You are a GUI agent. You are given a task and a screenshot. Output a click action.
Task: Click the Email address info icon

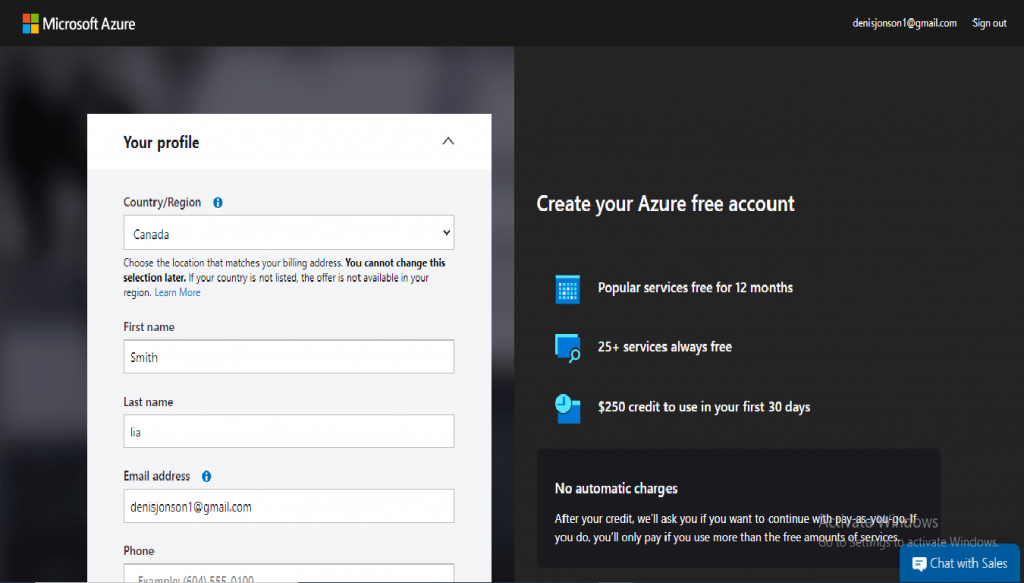[x=206, y=477]
